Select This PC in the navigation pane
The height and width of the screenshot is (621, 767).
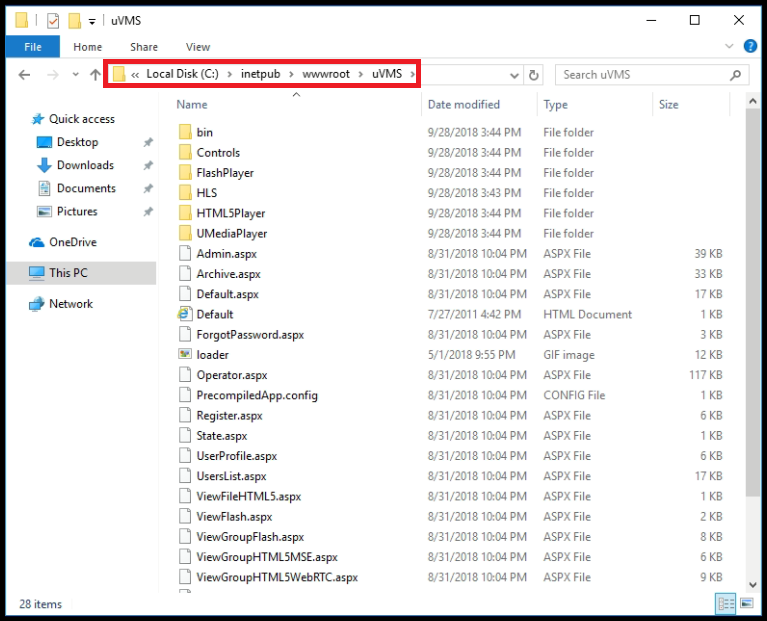81,273
